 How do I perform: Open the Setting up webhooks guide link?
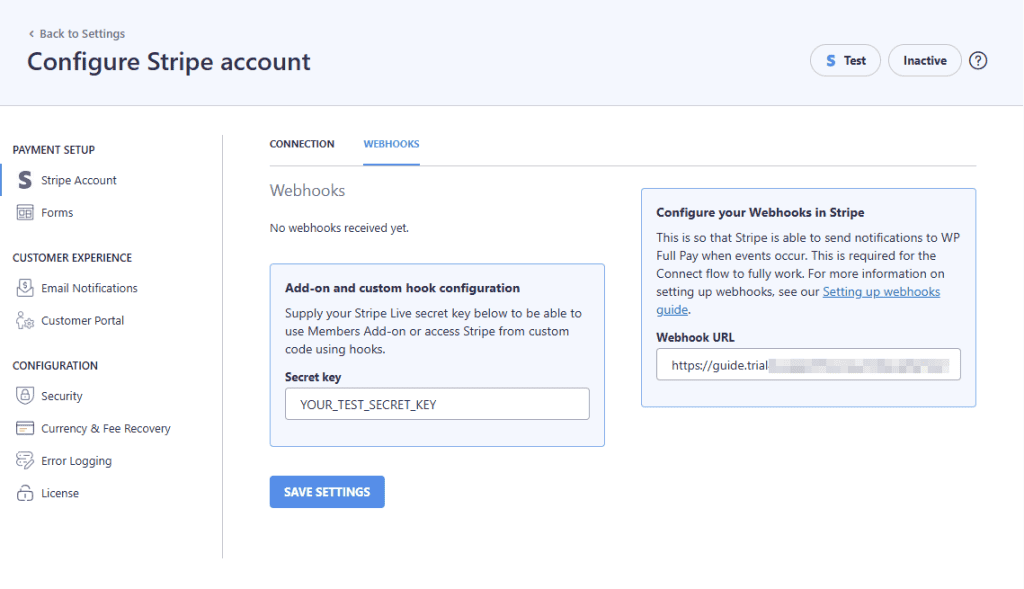[x=881, y=291]
